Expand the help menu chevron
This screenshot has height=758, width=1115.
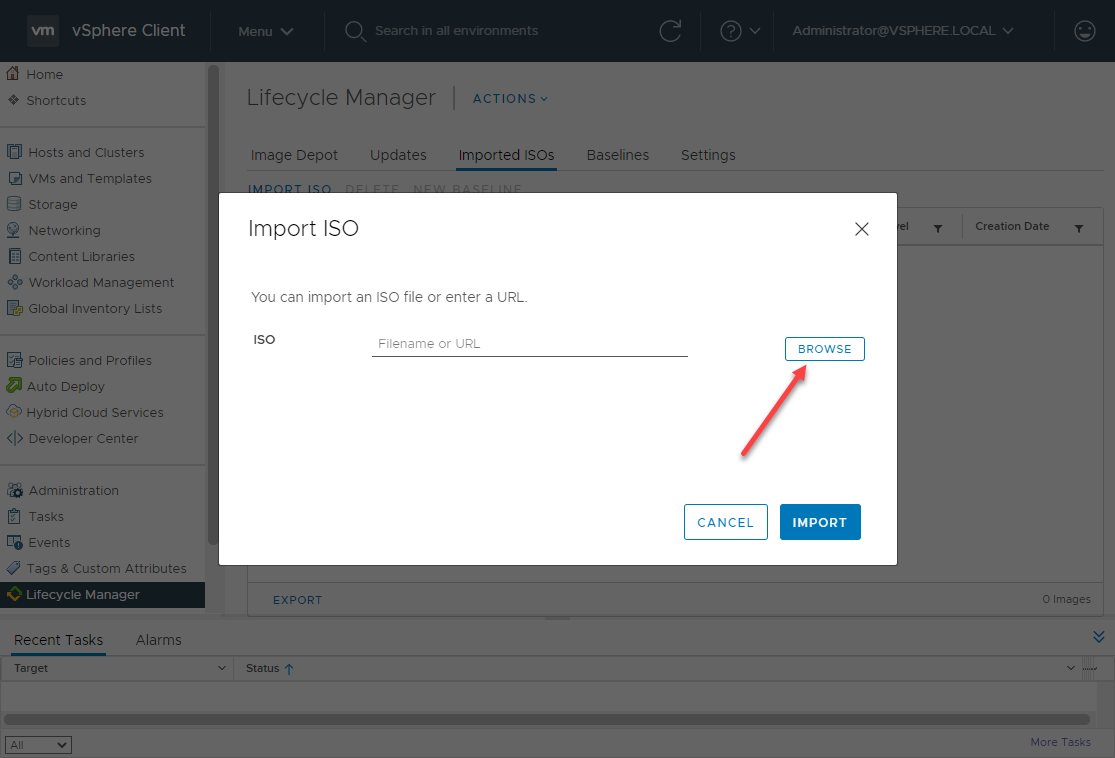[755, 31]
